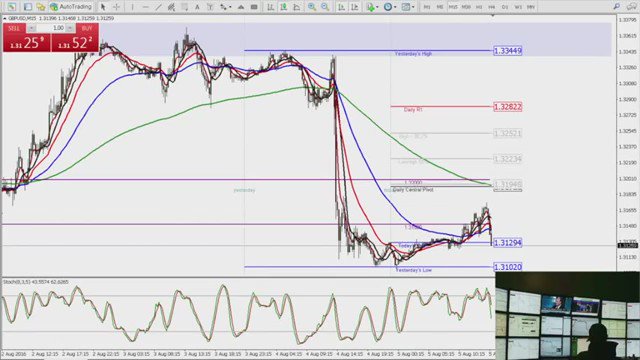
Task: Switch chart to line chart
Action: click(x=296, y=7)
